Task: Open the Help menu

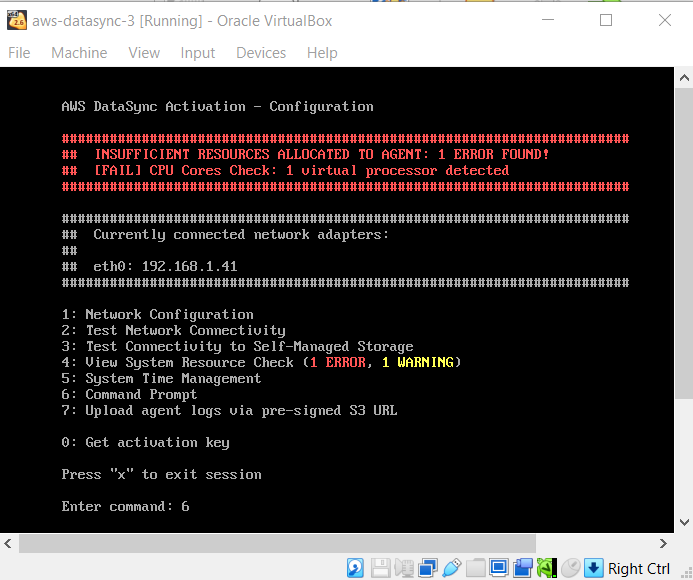Action: (322, 53)
